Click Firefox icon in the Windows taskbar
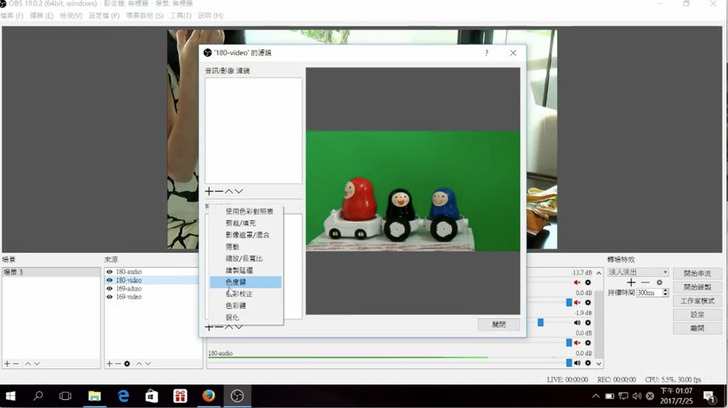Image resolution: width=728 pixels, height=408 pixels. [209, 396]
